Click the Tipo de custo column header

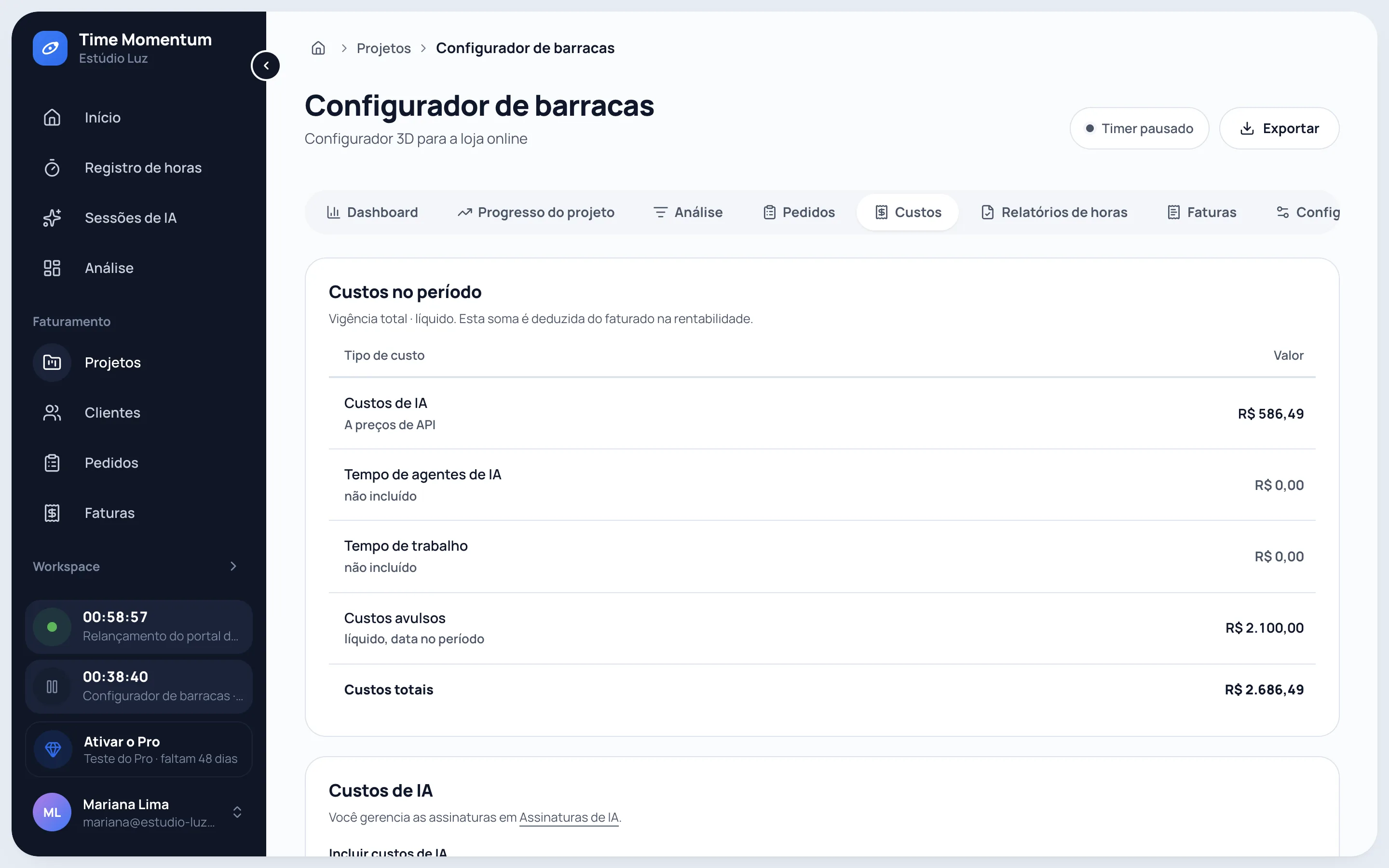(384, 355)
